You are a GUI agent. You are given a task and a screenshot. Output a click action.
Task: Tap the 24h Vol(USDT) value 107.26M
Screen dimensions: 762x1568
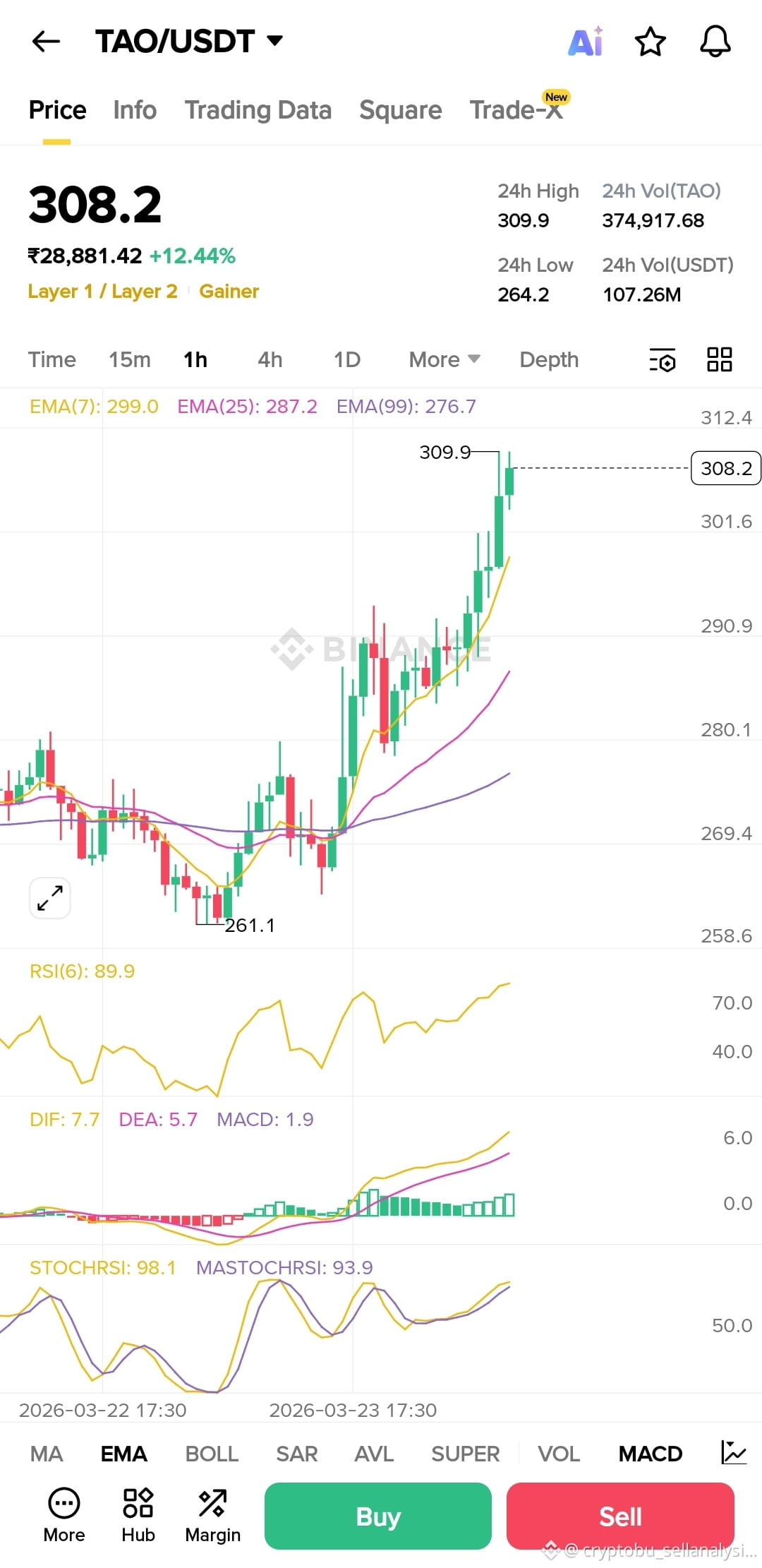(x=642, y=294)
